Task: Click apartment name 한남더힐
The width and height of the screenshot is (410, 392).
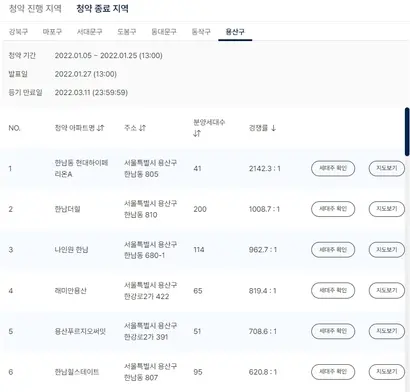Action: coord(68,209)
